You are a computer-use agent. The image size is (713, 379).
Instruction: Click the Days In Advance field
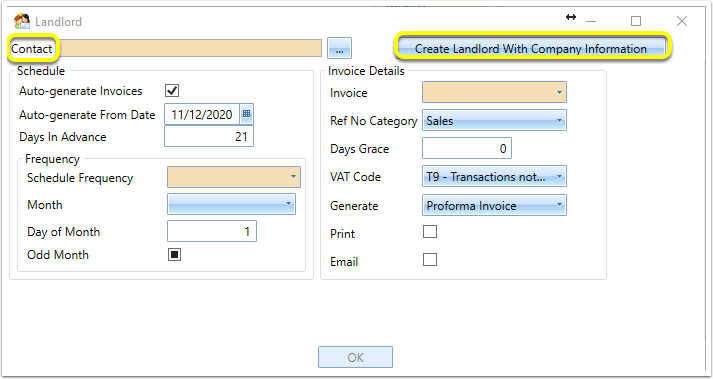click(x=209, y=136)
